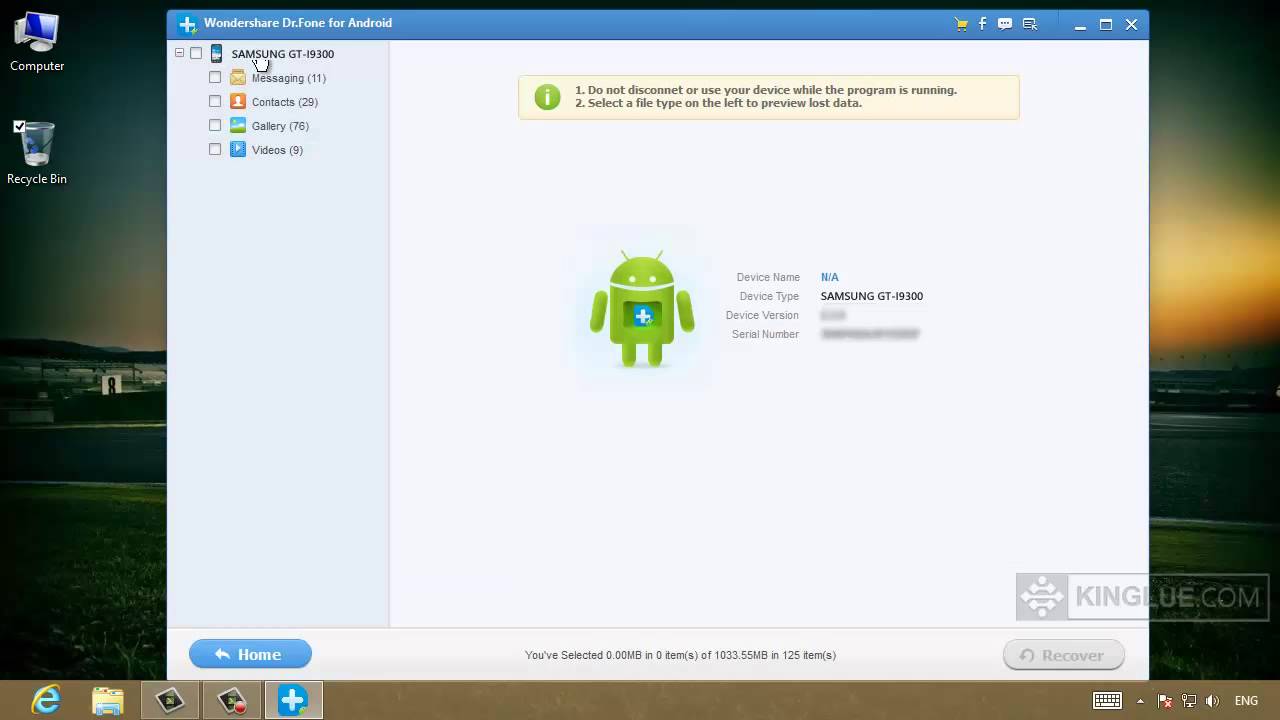Select SAMSUNG GT-I9300 in the tree
Image resolution: width=1280 pixels, height=720 pixels.
click(283, 54)
